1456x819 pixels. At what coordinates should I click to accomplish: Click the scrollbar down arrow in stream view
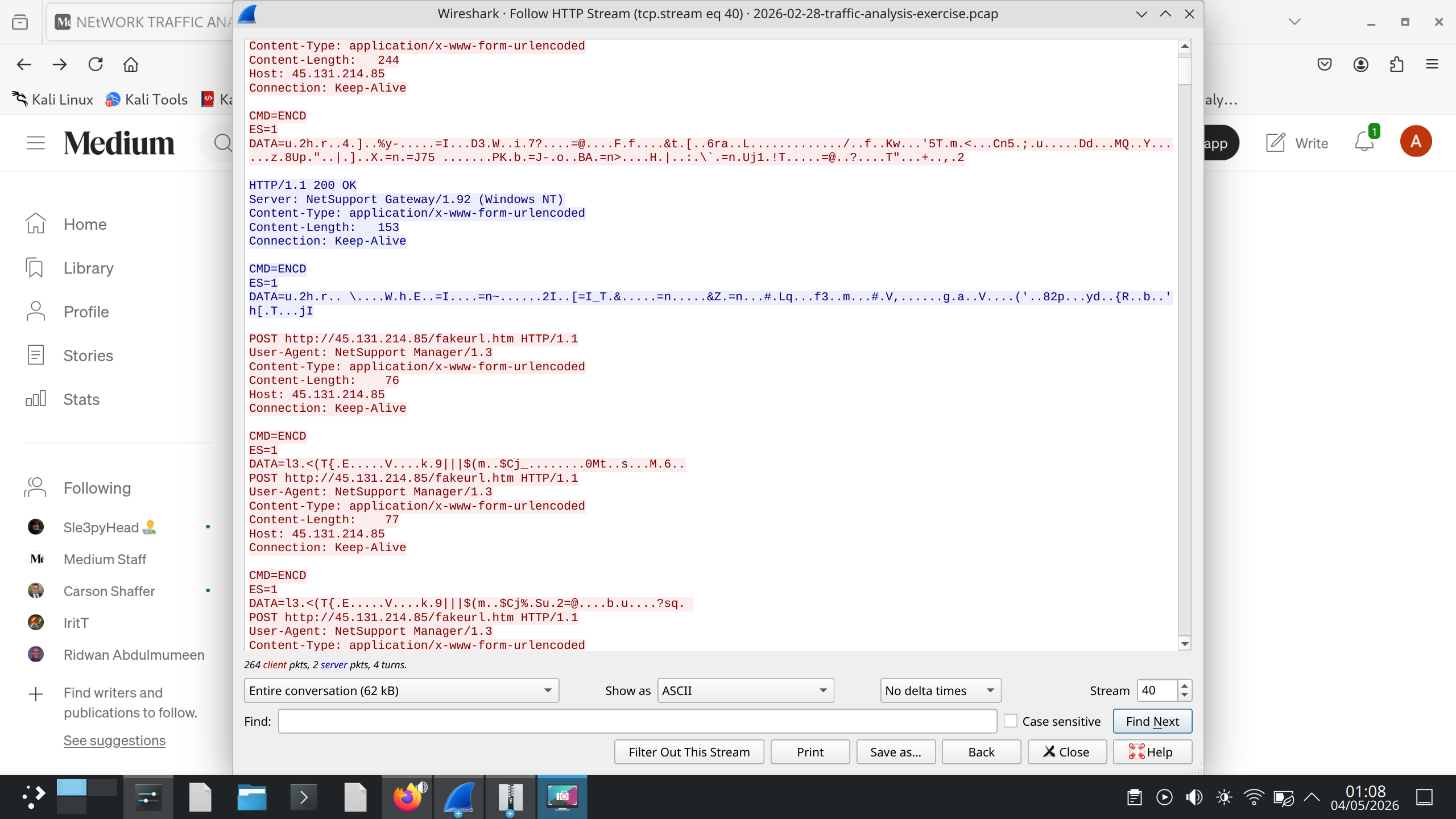(x=1185, y=644)
